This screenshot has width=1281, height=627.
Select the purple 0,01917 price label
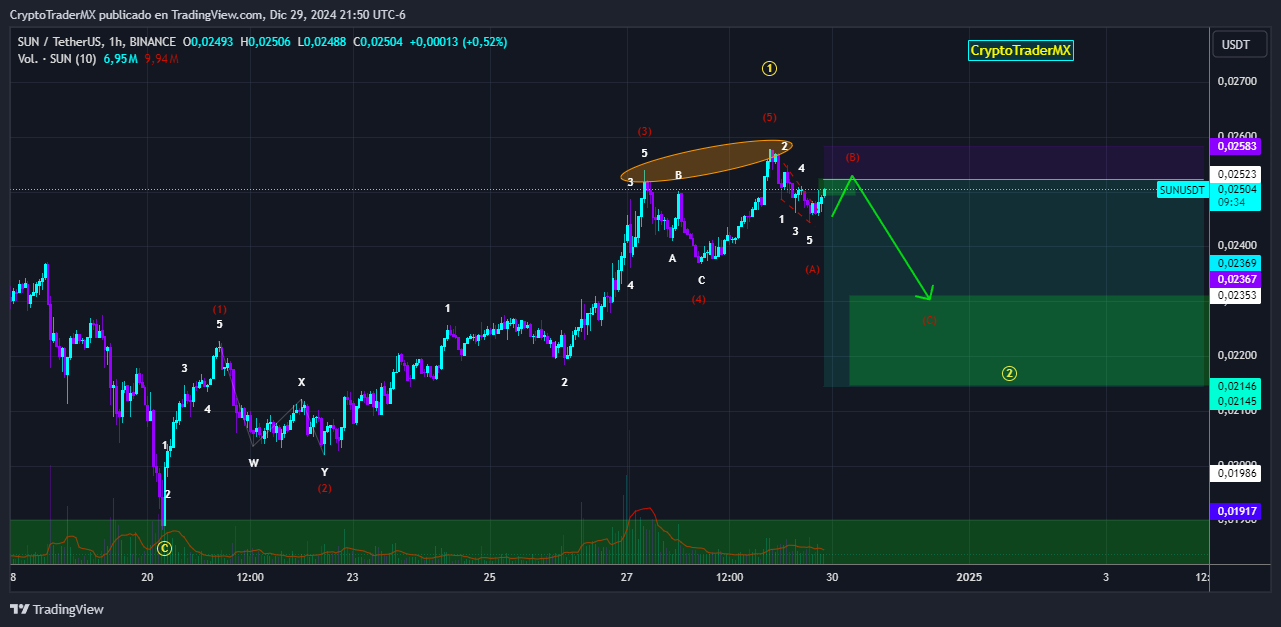tap(1238, 511)
